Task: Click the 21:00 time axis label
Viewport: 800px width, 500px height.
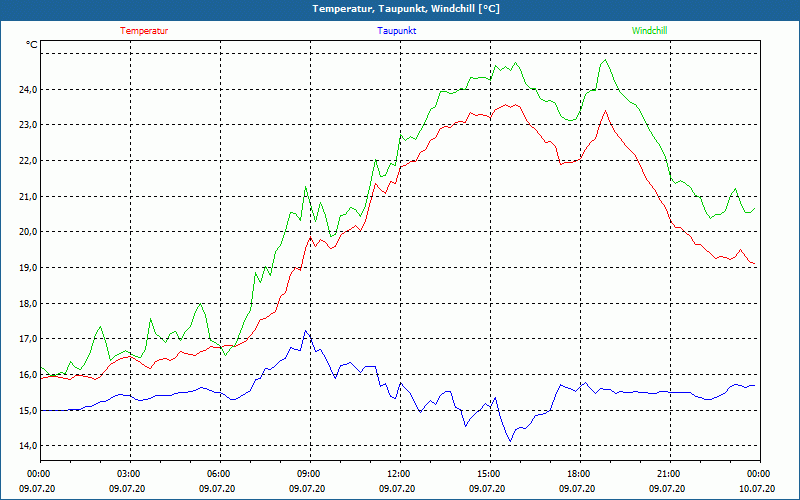Action: (x=670, y=474)
